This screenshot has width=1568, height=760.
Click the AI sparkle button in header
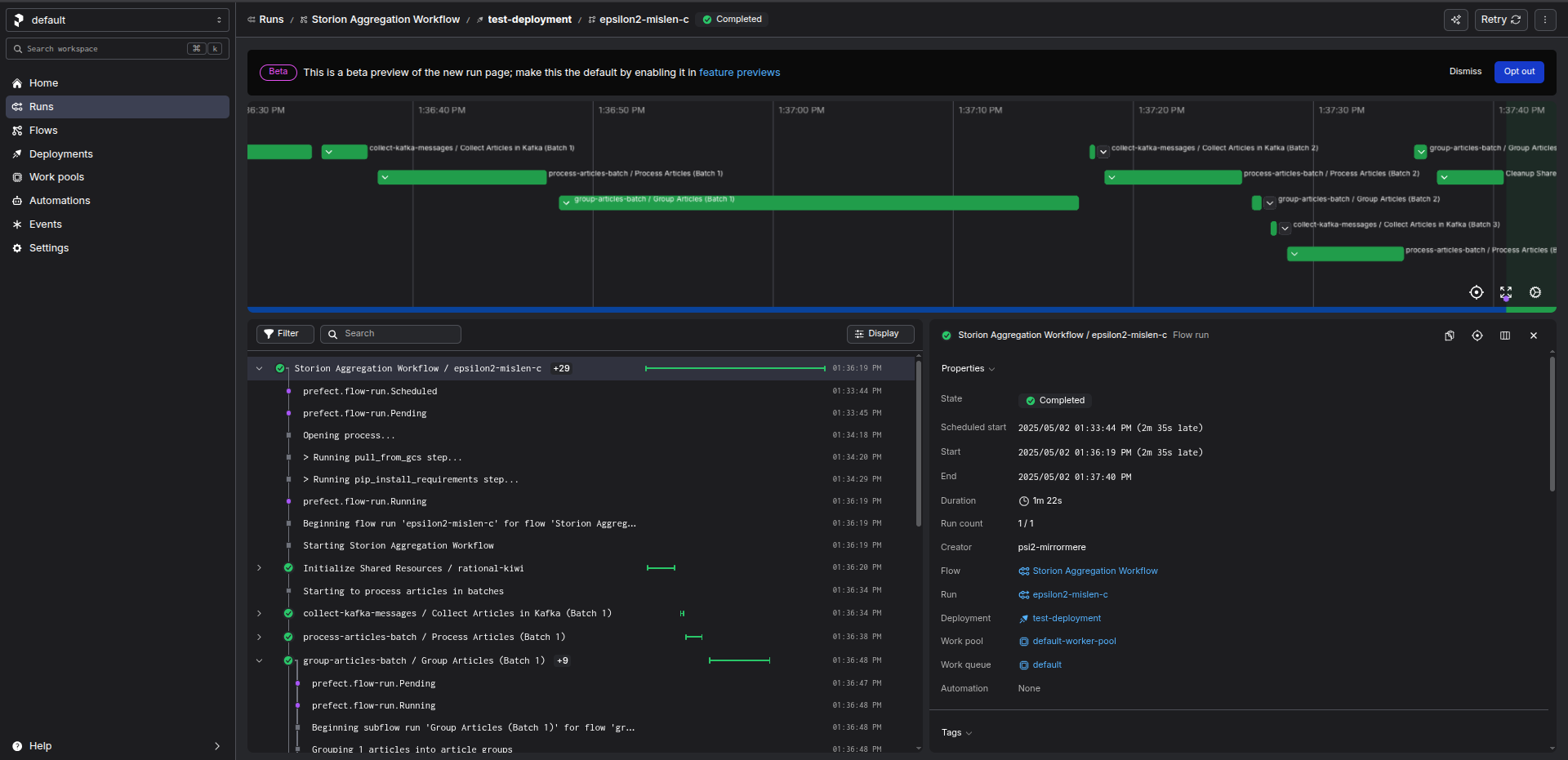[x=1456, y=20]
